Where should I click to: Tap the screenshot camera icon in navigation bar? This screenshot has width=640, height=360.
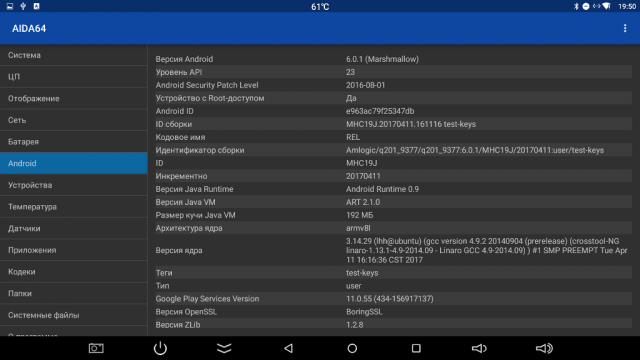coord(96,348)
